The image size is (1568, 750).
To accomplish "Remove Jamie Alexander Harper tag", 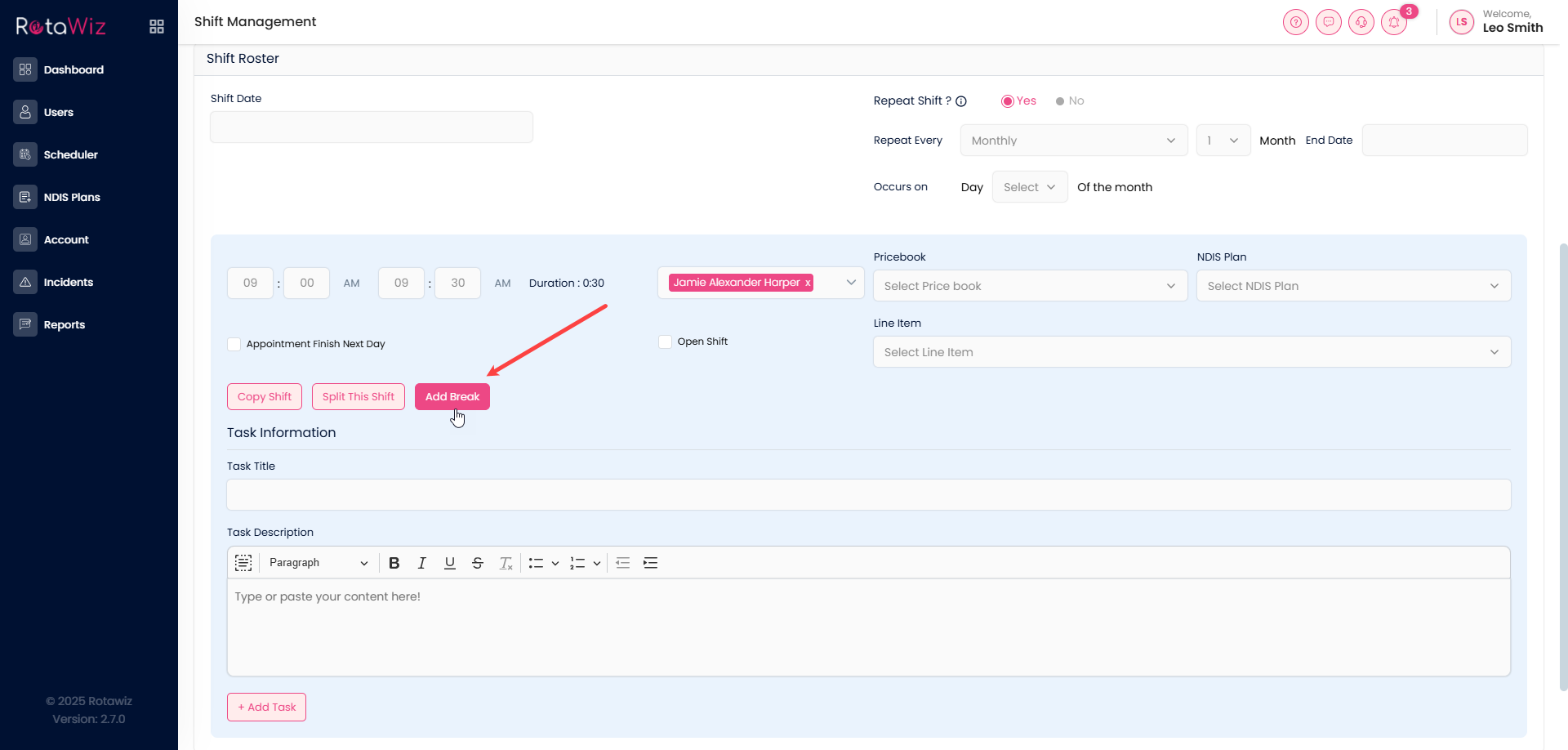I will point(808,283).
